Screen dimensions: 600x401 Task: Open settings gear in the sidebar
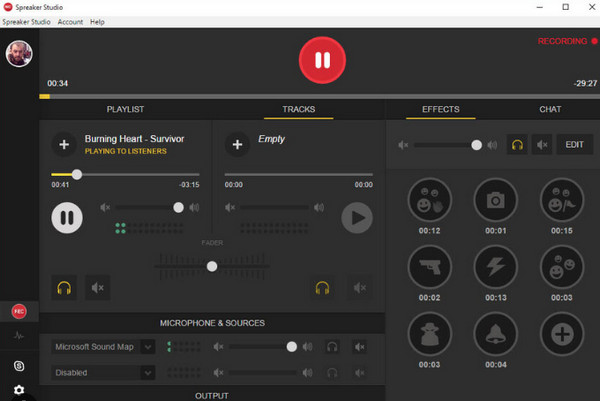click(19, 390)
